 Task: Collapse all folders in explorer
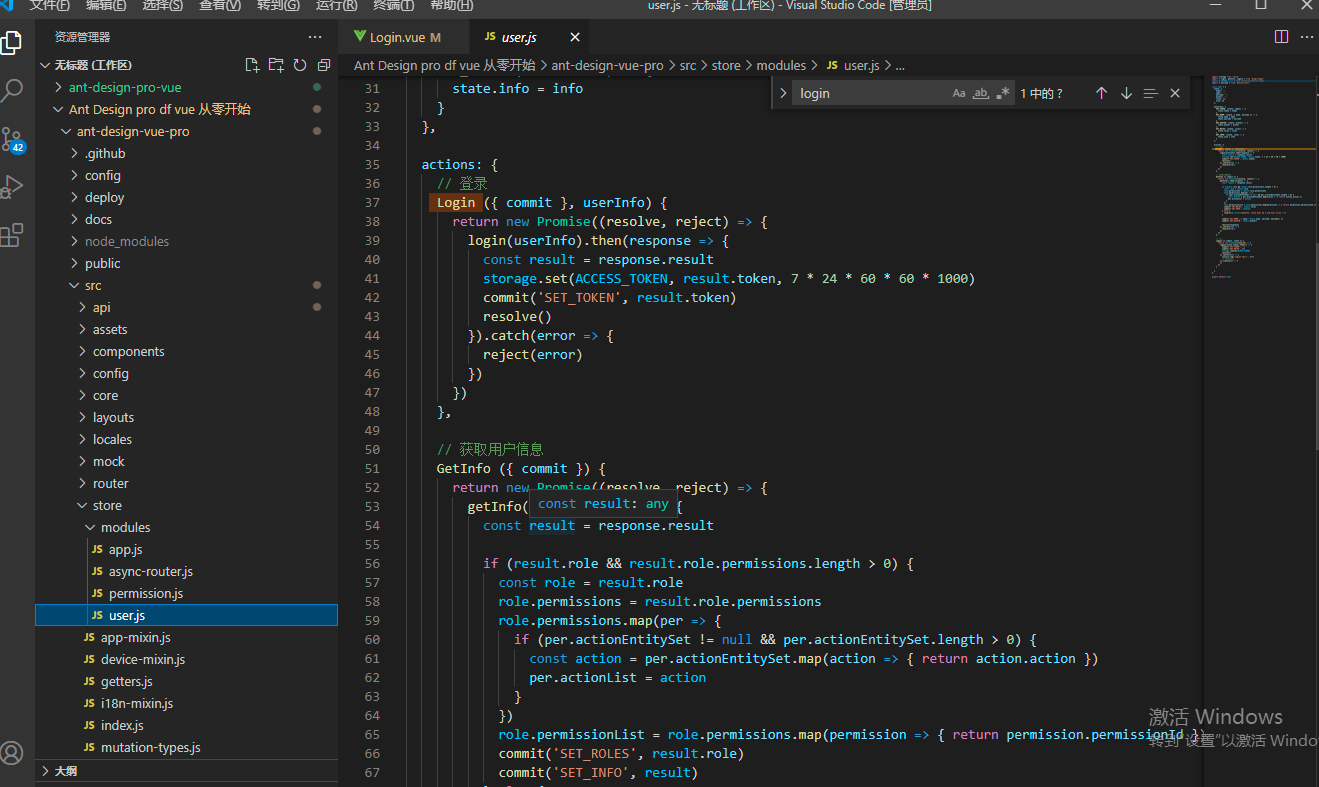[324, 65]
